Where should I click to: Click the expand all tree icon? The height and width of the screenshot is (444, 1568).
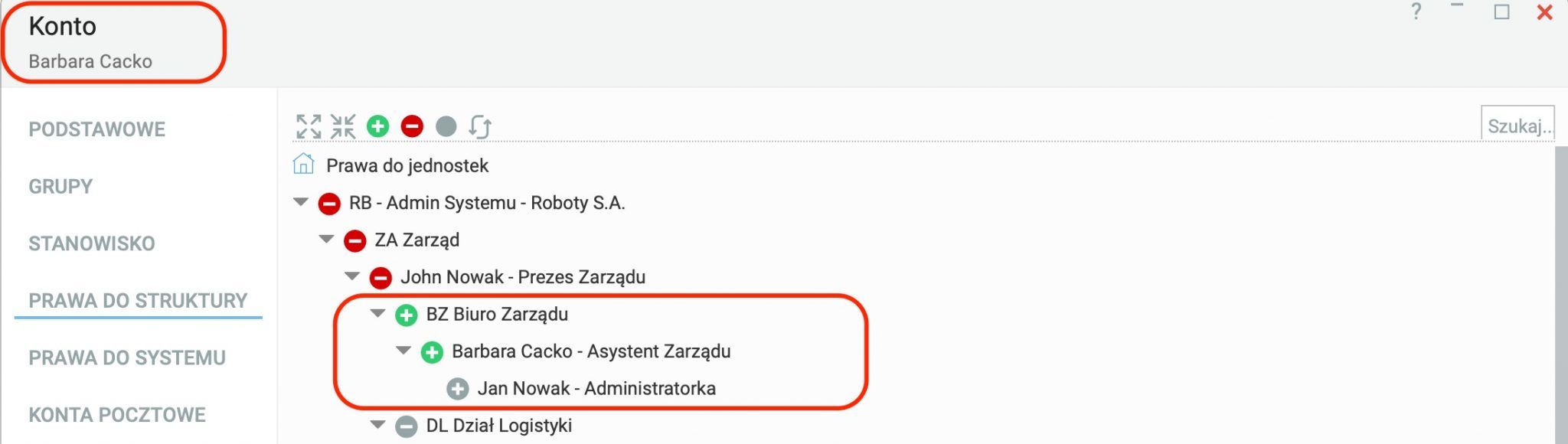309,126
